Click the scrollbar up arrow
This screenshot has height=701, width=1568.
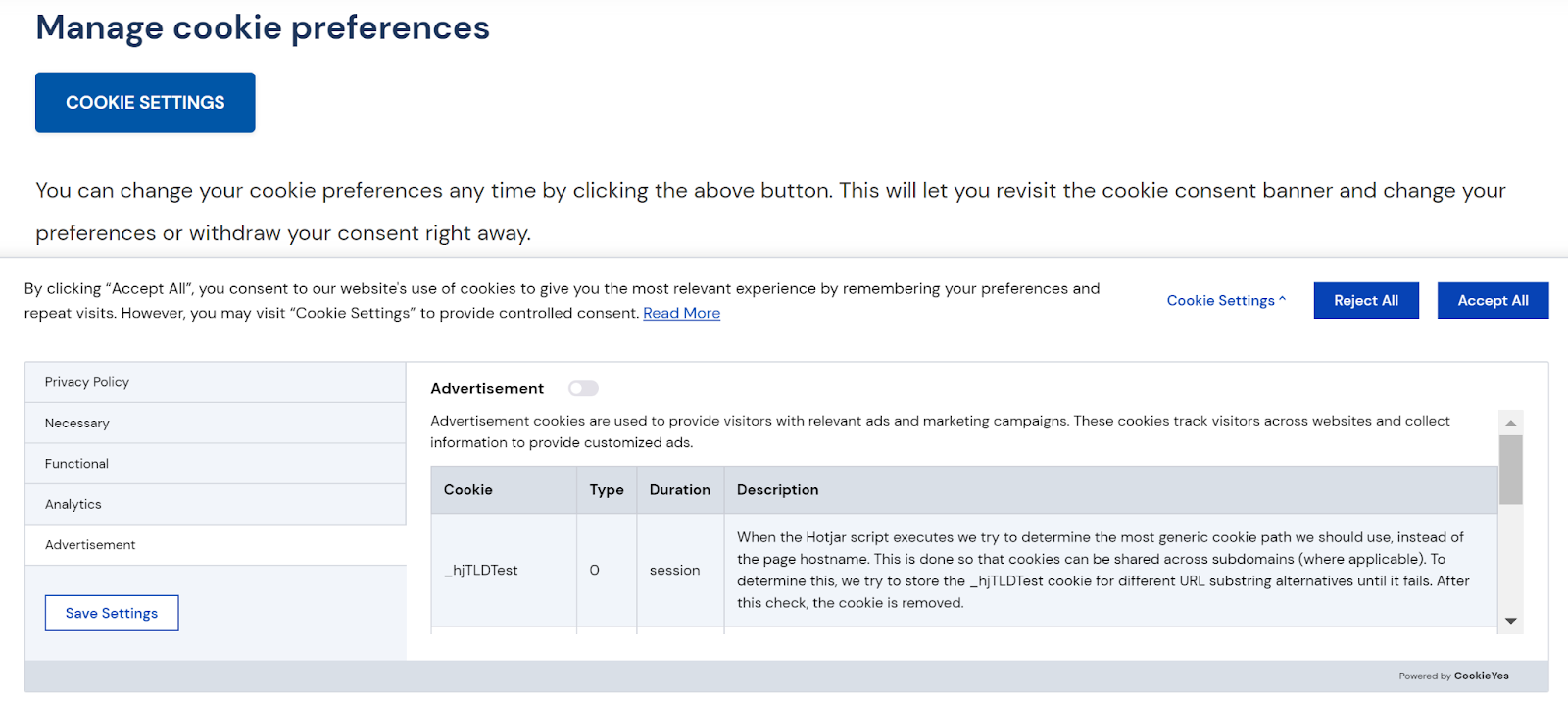click(1511, 423)
